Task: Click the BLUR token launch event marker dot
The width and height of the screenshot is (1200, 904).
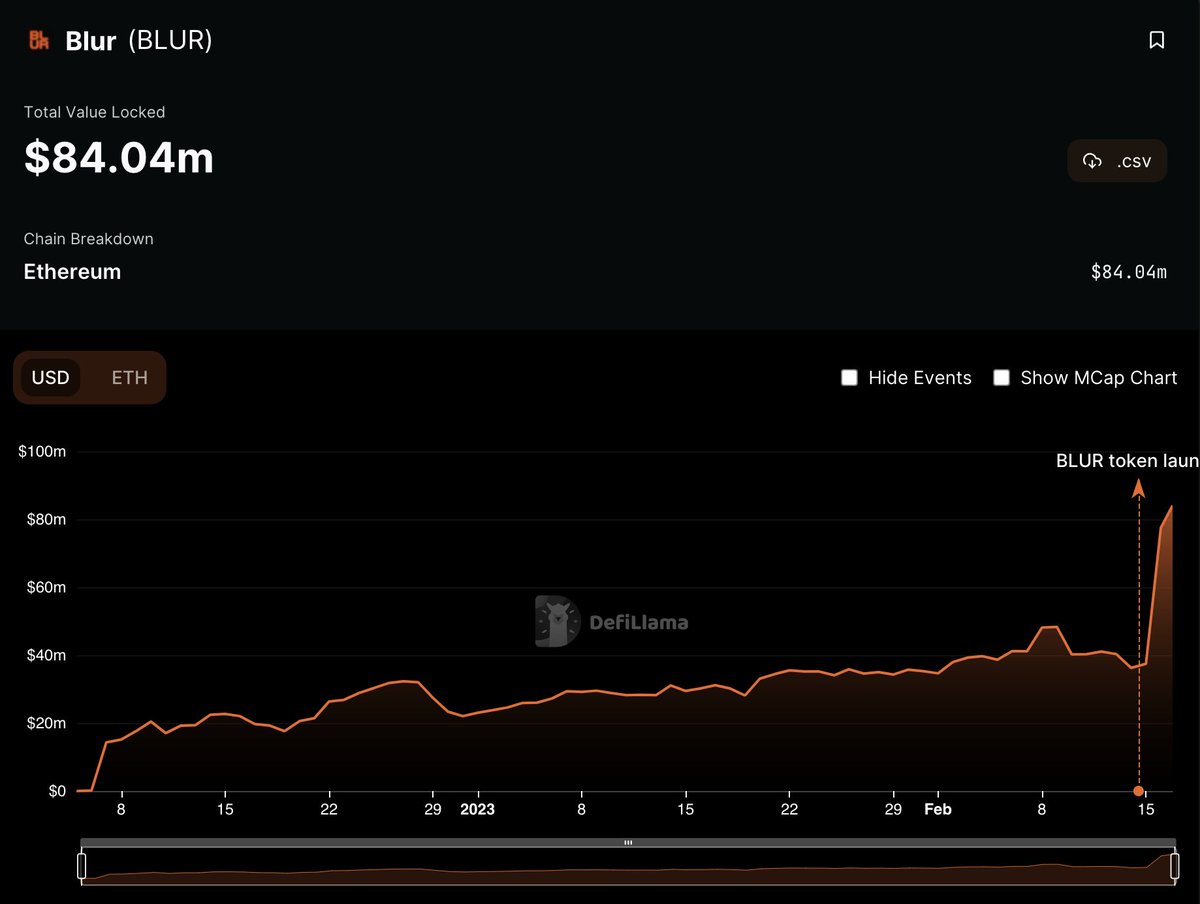Action: click(1138, 791)
